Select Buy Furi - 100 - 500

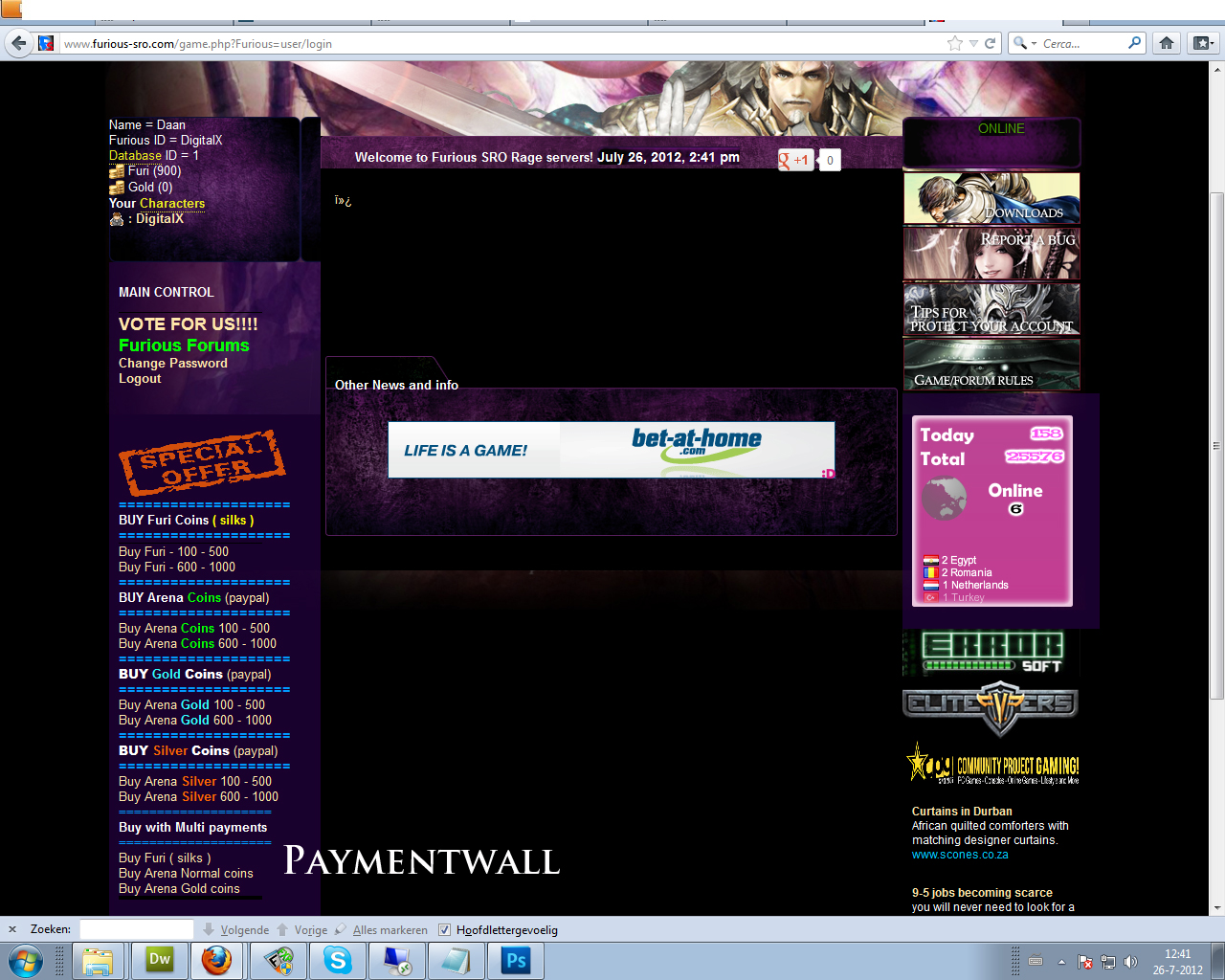pos(173,552)
